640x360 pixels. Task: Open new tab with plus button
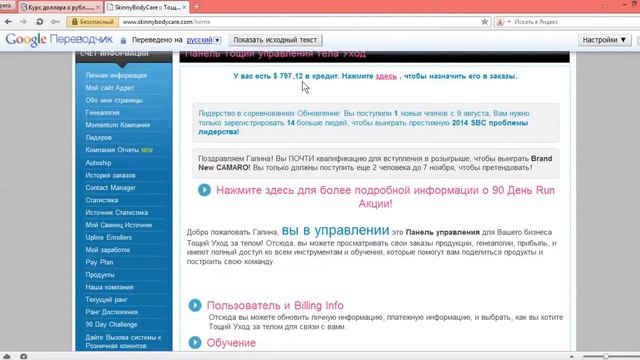[x=196, y=7]
